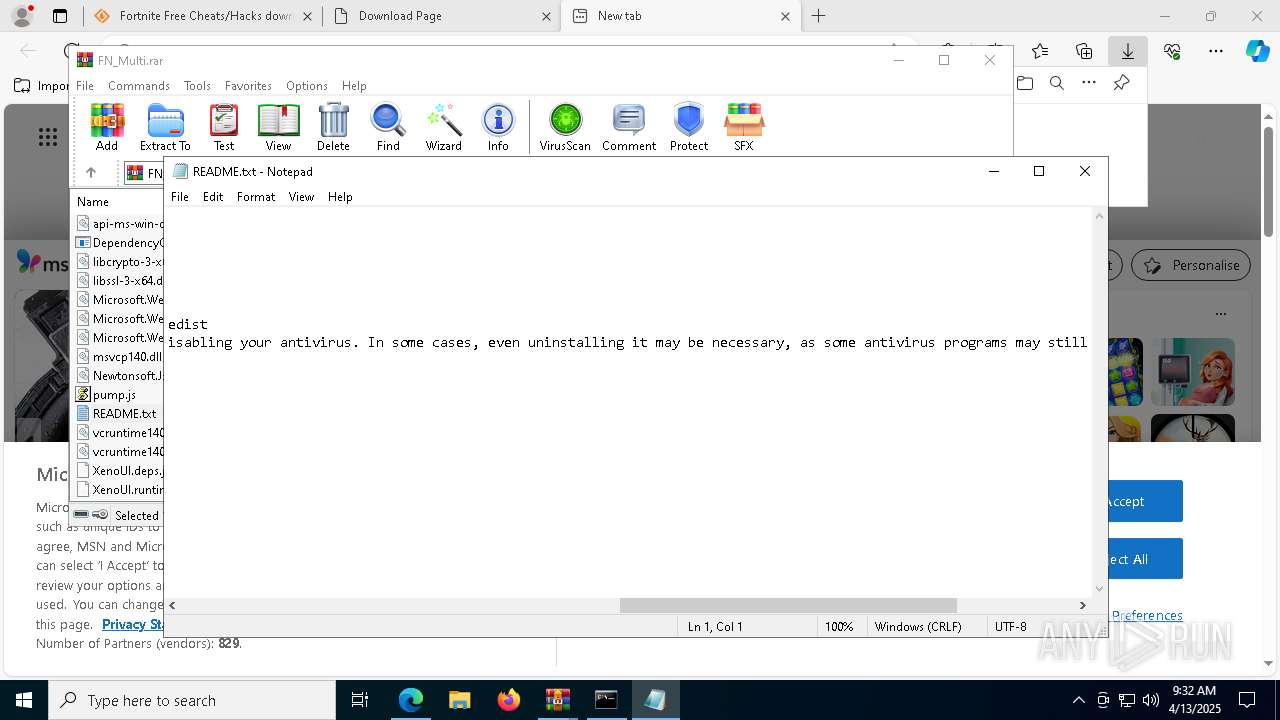Select msvcp140.dll in archive list

(126, 356)
